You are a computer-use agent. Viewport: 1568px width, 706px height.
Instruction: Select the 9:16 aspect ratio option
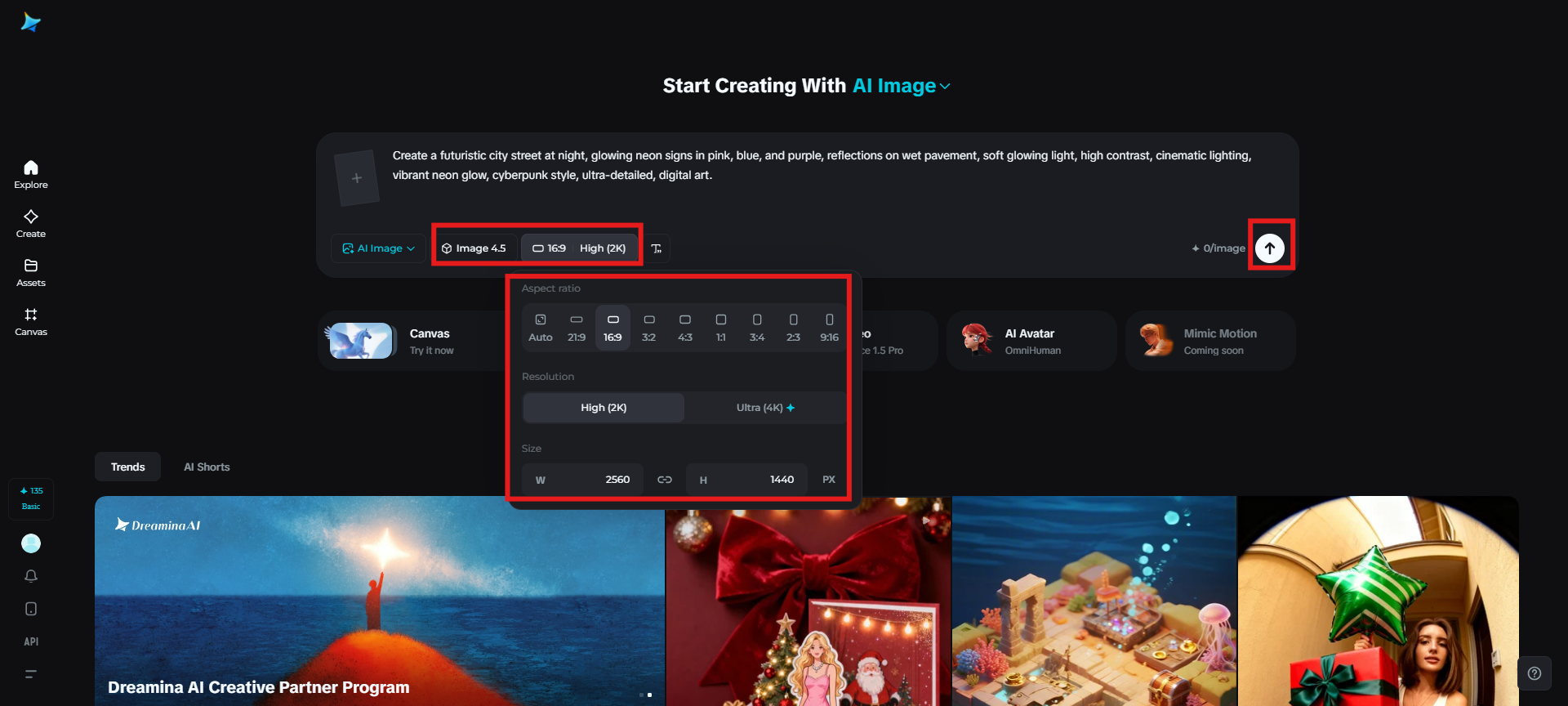[829, 328]
